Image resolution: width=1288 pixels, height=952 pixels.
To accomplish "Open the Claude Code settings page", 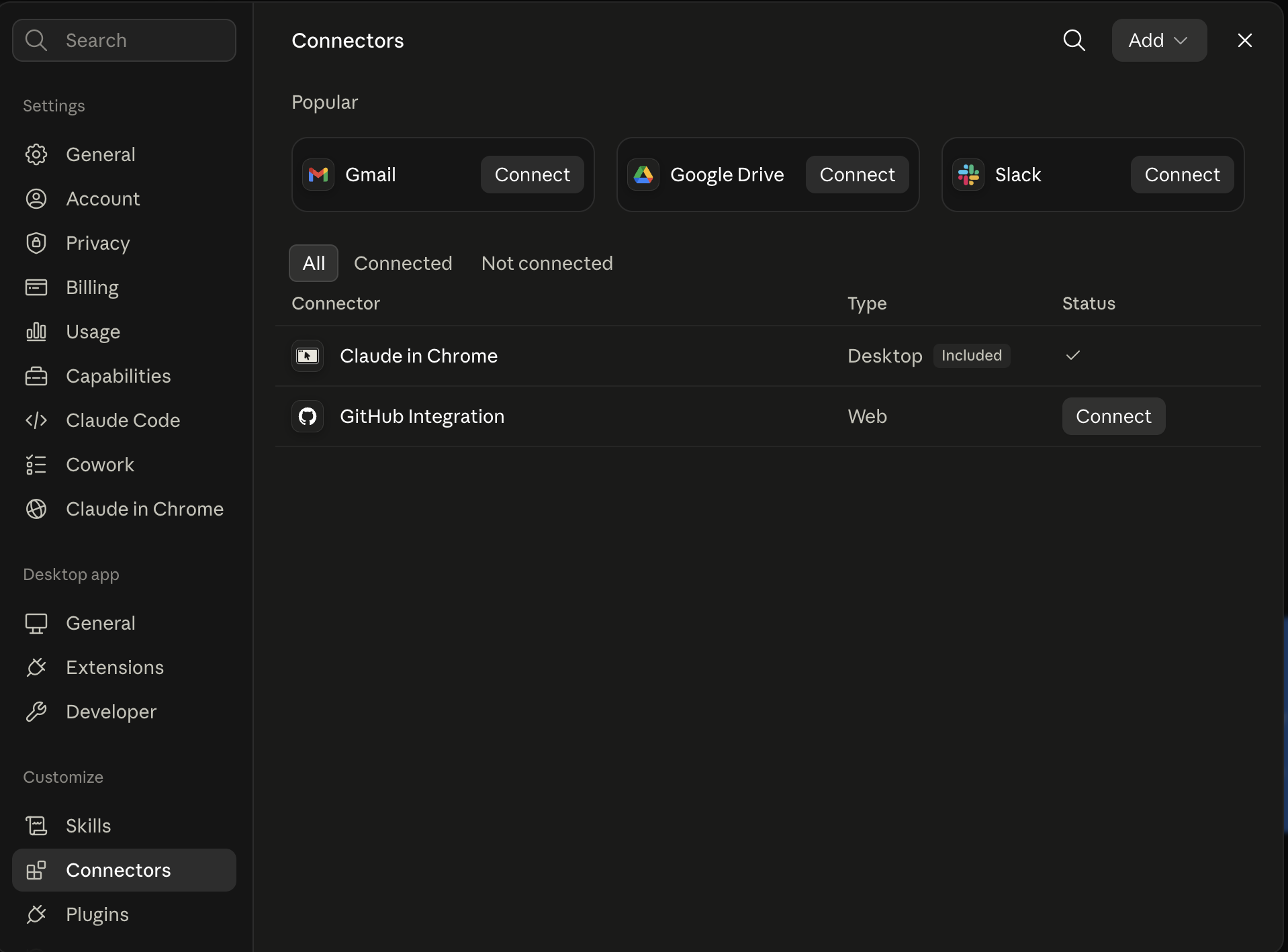I will point(124,420).
